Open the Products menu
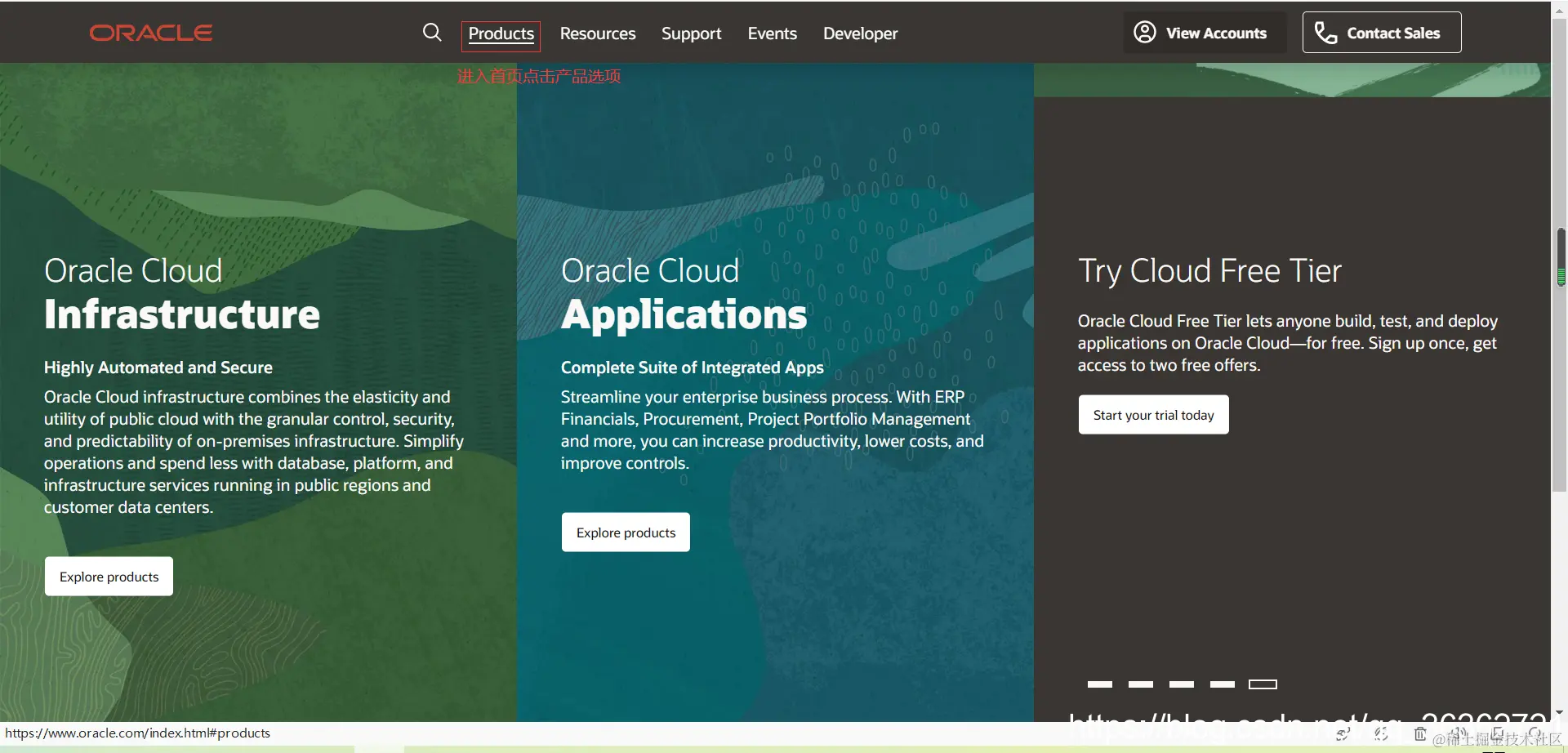 tap(501, 33)
